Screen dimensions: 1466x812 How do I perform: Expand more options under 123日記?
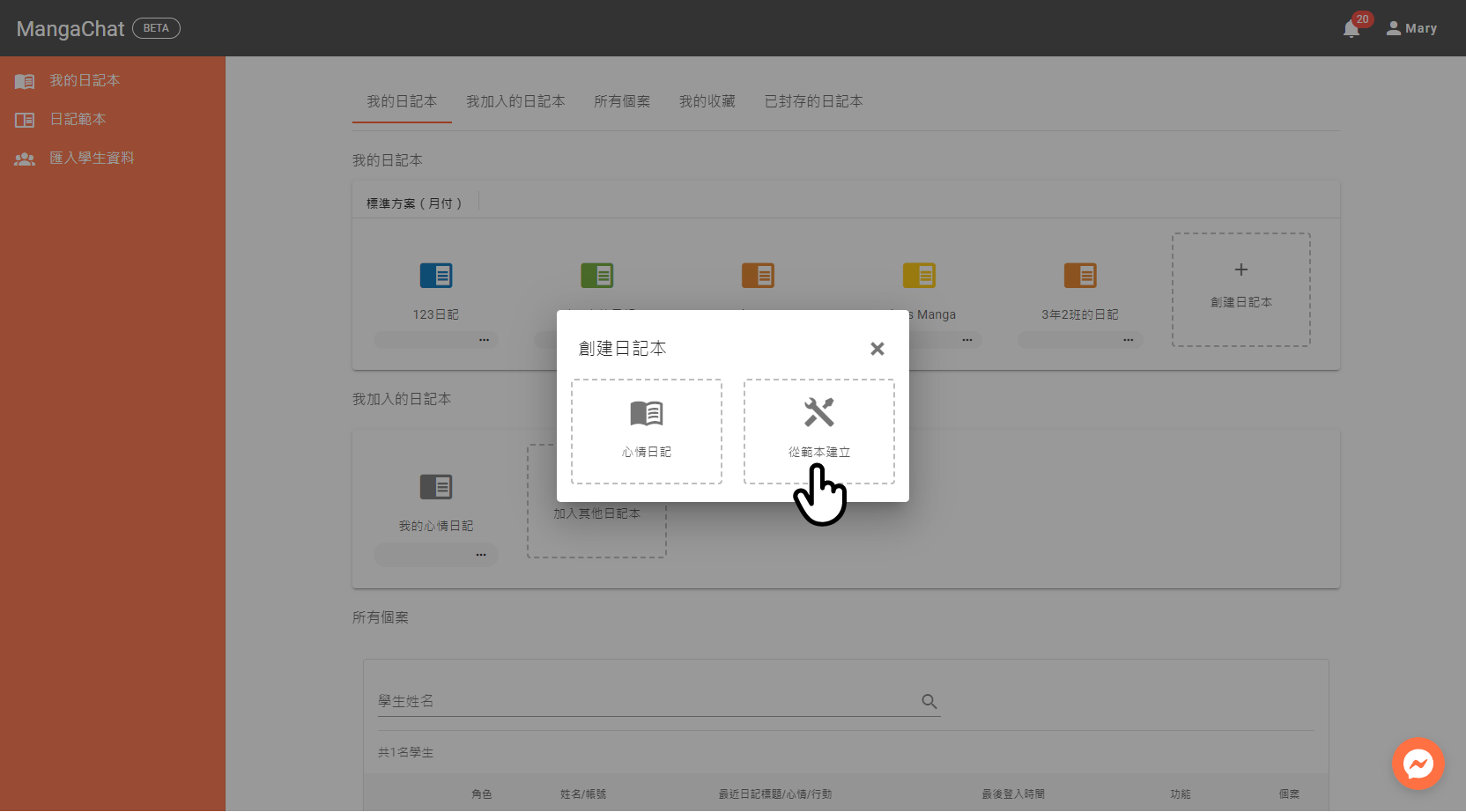coord(484,340)
